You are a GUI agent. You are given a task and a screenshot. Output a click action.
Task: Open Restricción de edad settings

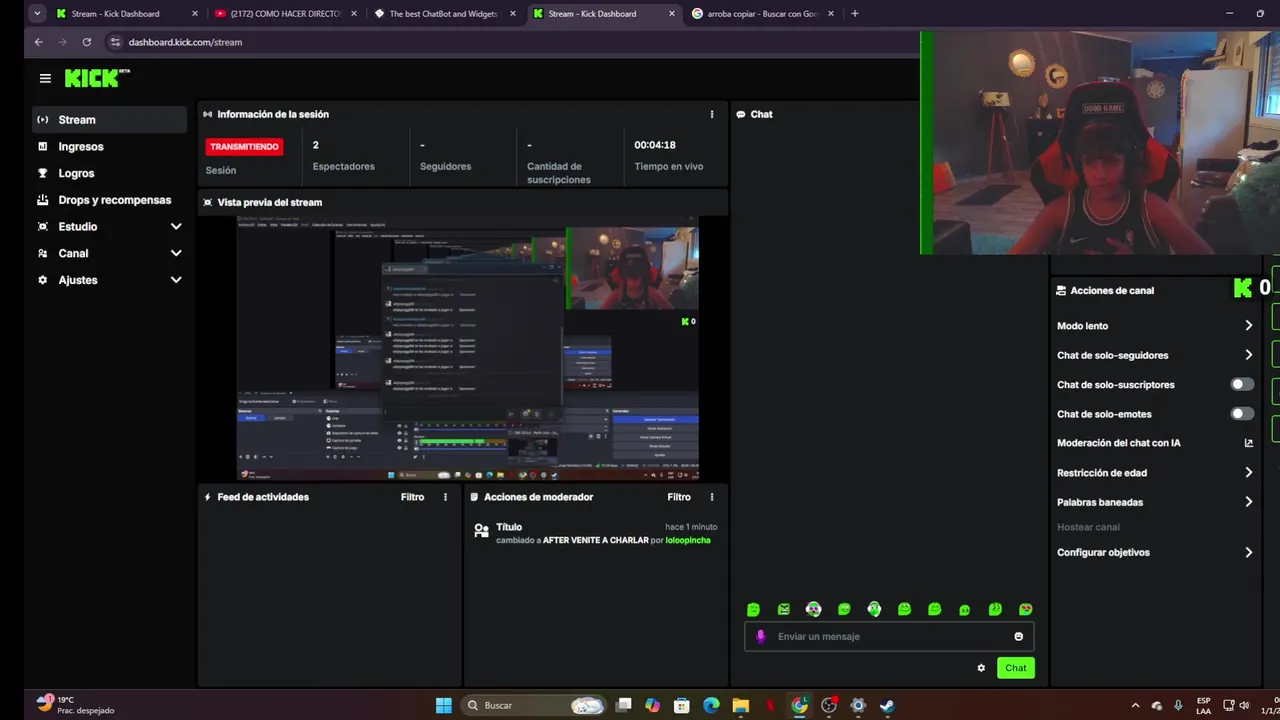[x=1155, y=473]
